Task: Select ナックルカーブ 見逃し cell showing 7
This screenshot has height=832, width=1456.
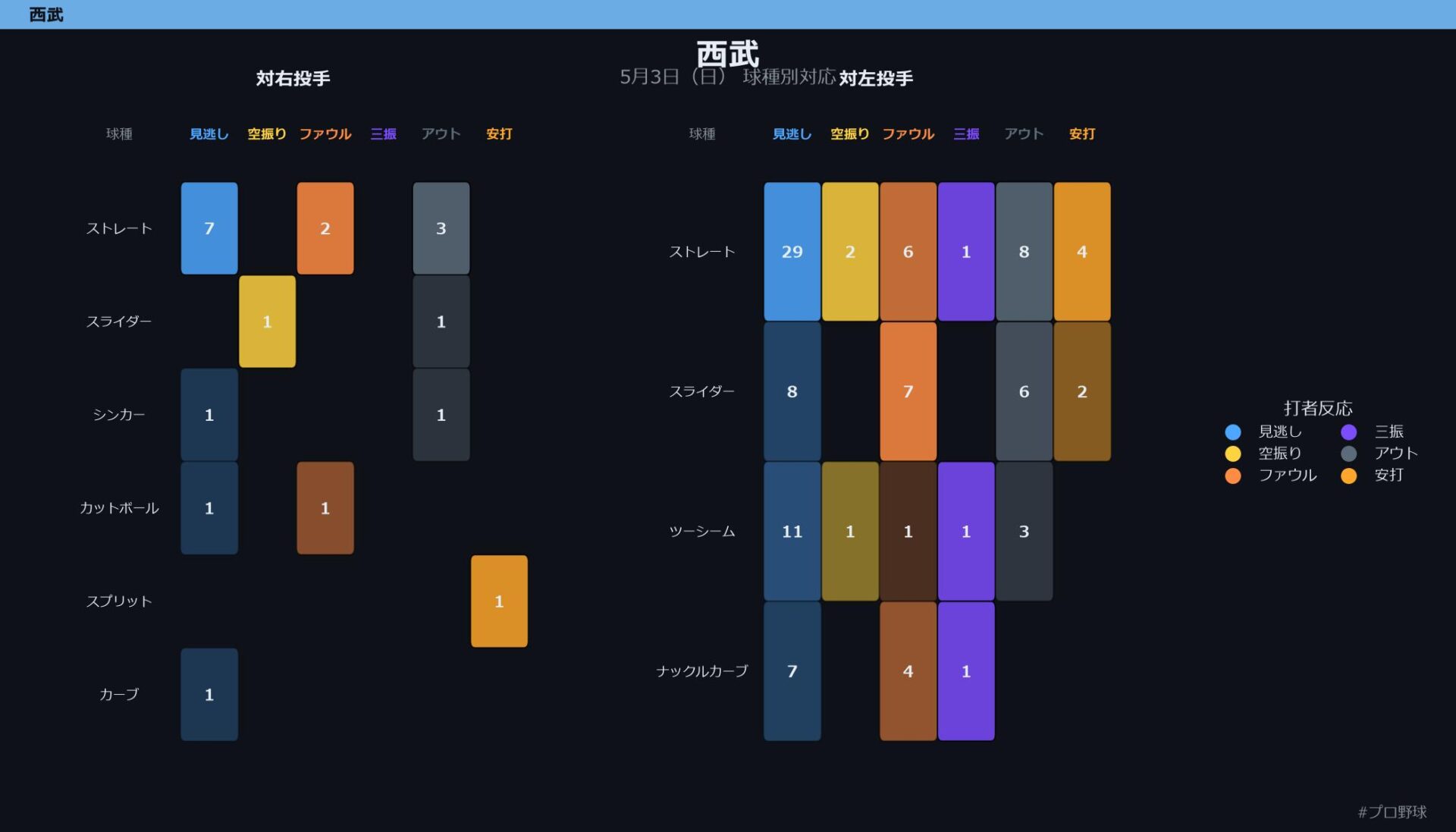Action: pyautogui.click(x=792, y=671)
